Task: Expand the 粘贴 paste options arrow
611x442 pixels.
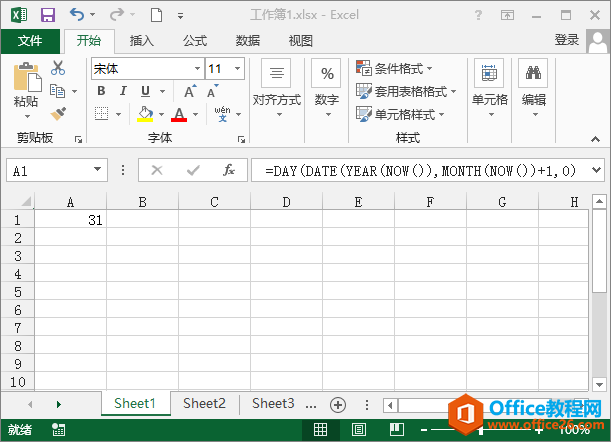Action: [x=27, y=116]
